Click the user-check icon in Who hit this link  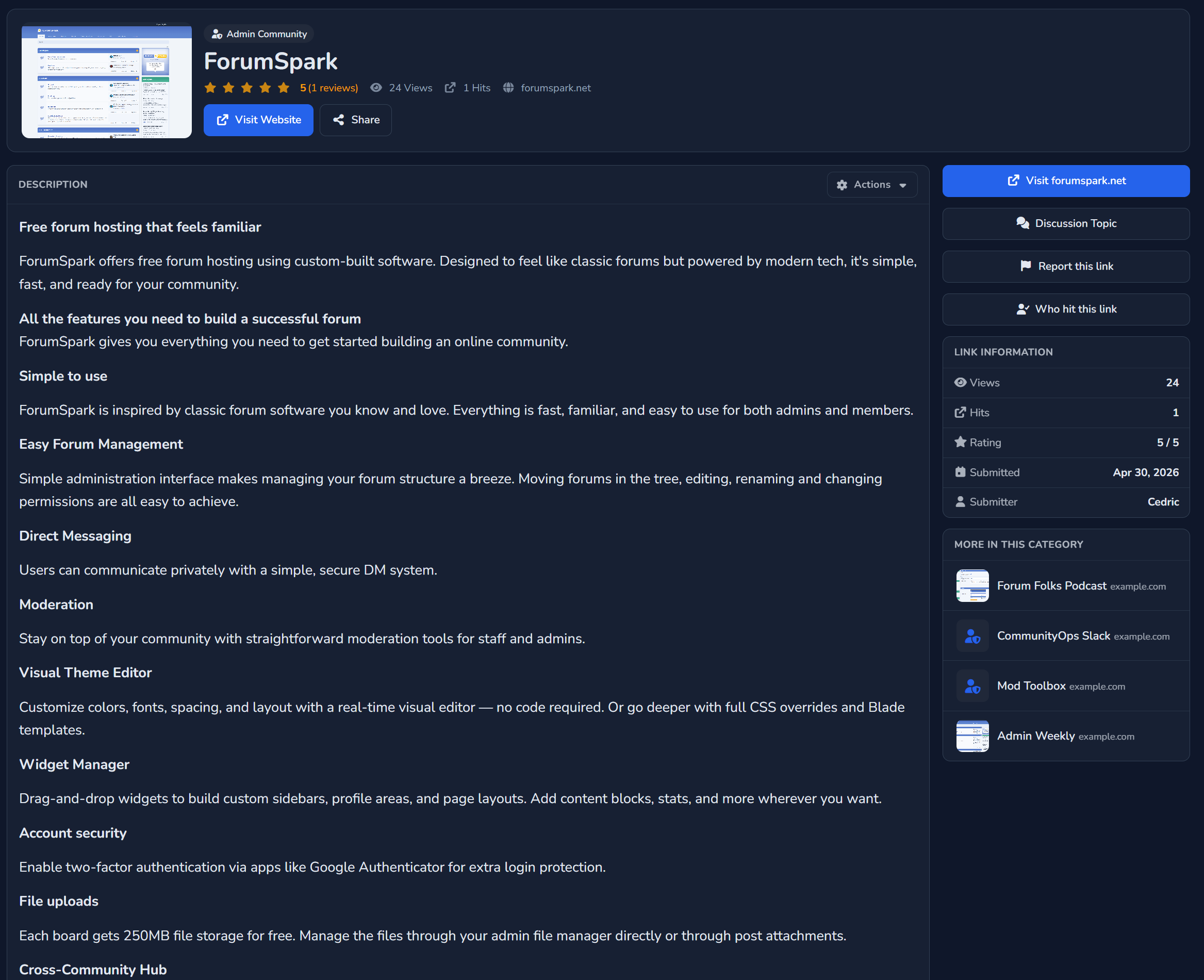coord(1022,309)
